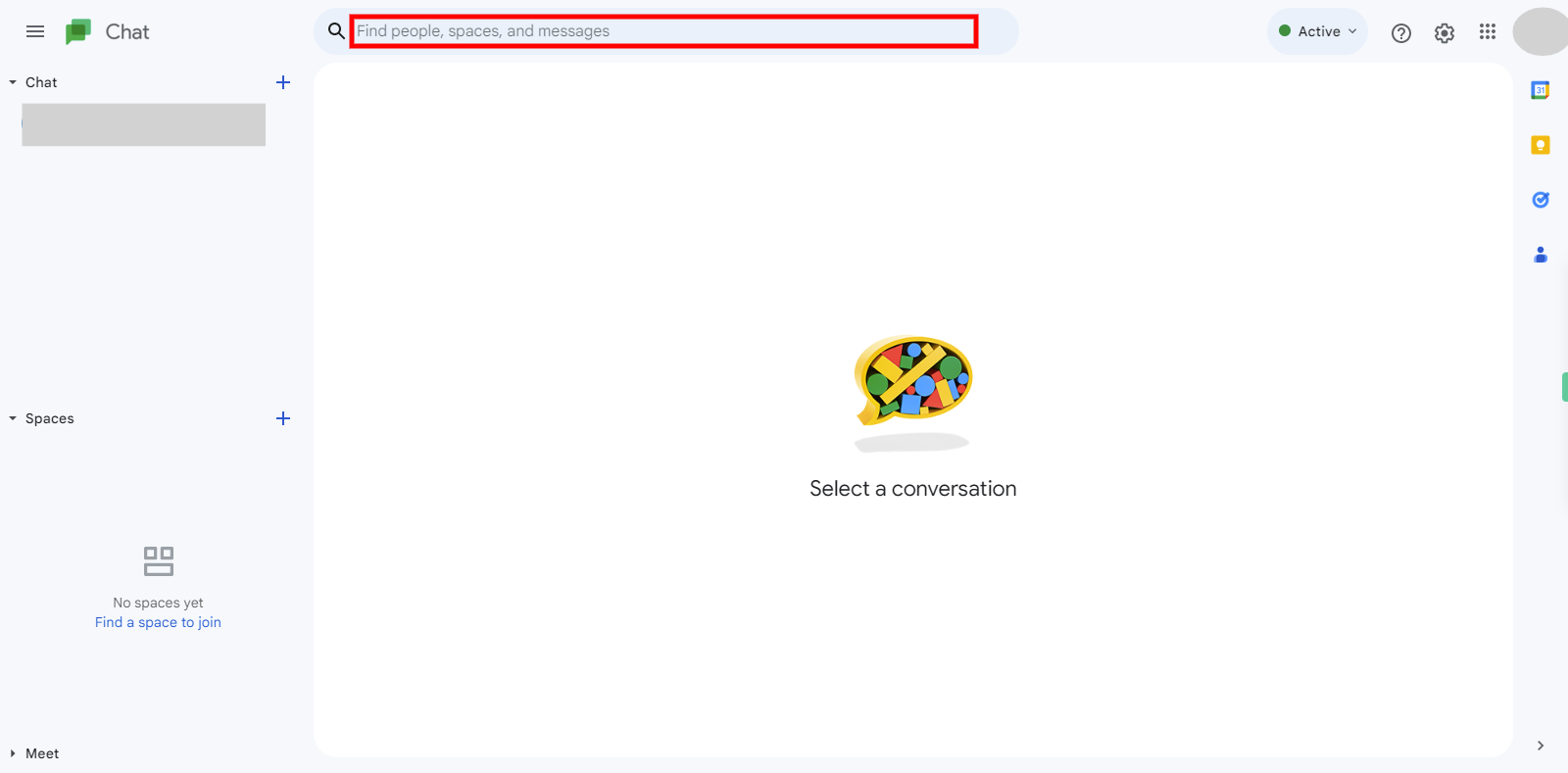
Task: Collapse the Spaces section
Action: tap(13, 418)
